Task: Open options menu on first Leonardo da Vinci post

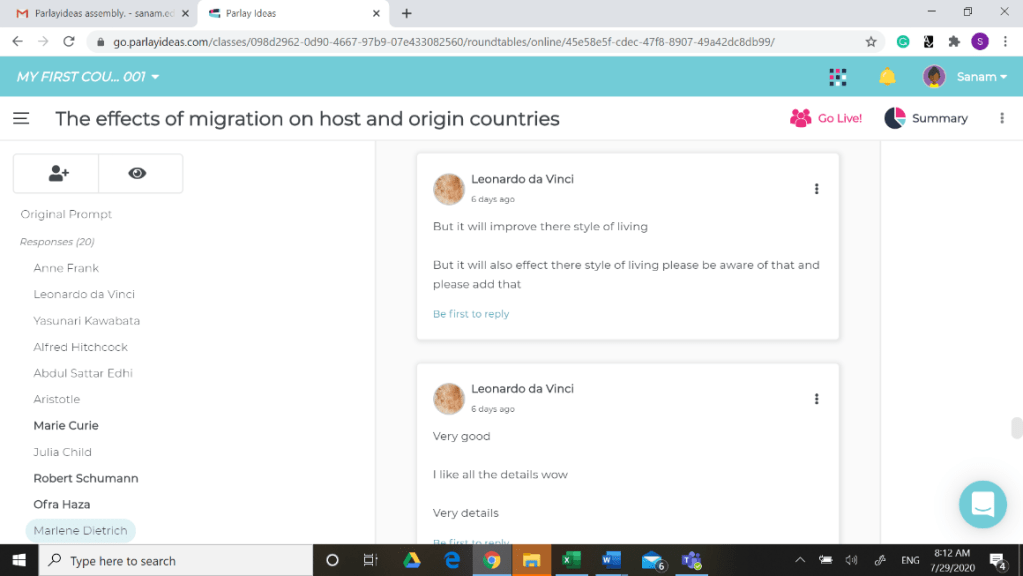Action: coord(816,189)
